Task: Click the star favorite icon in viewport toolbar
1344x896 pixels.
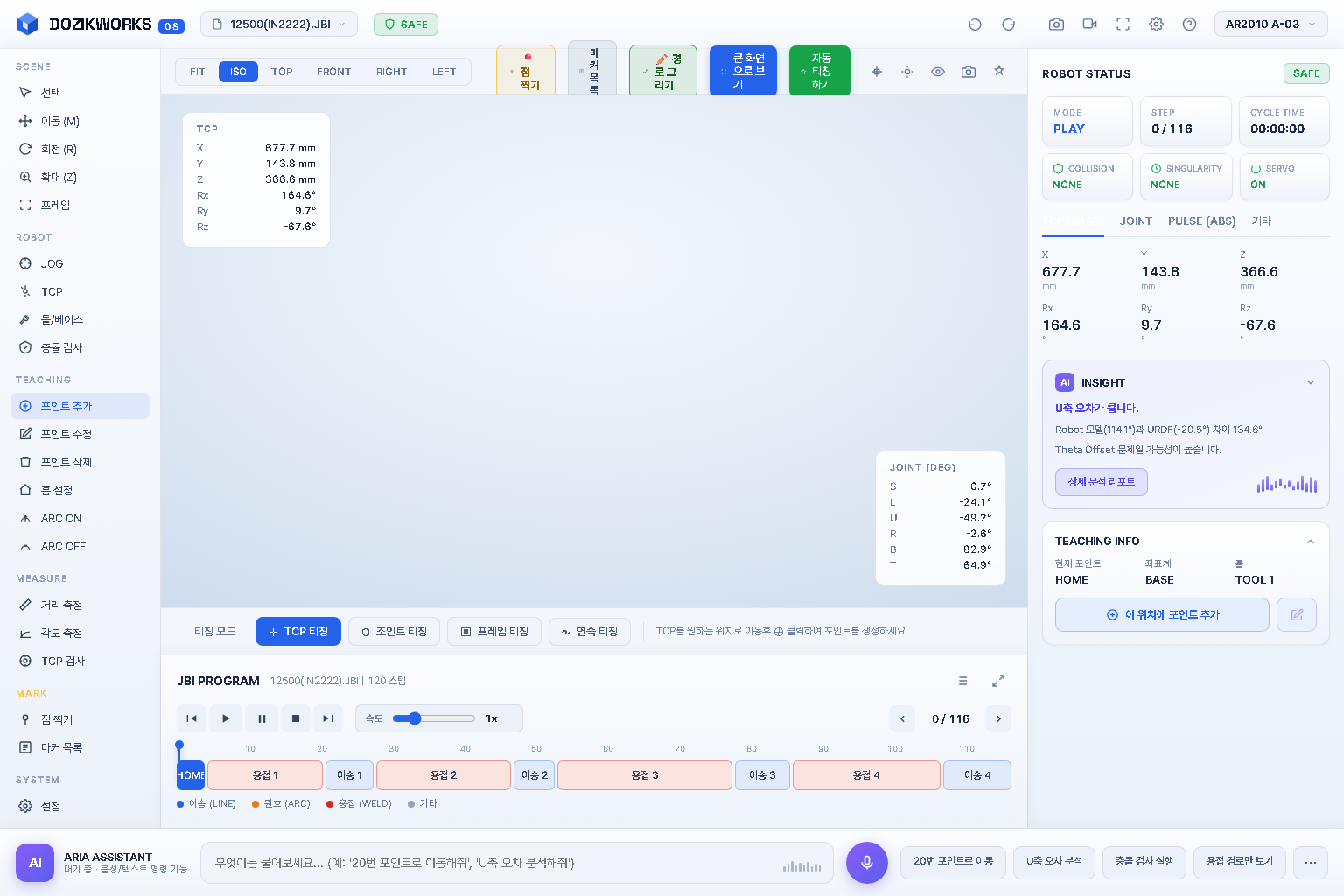Action: (999, 71)
